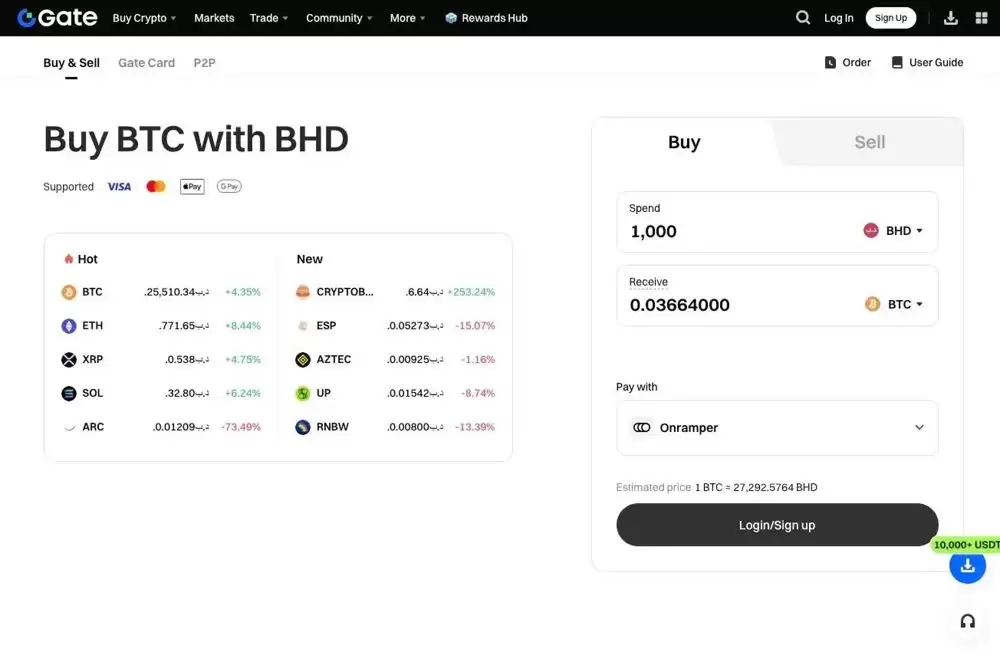This screenshot has height=660, width=1000.
Task: Switch to the Gate Card tab
Action: click(146, 62)
